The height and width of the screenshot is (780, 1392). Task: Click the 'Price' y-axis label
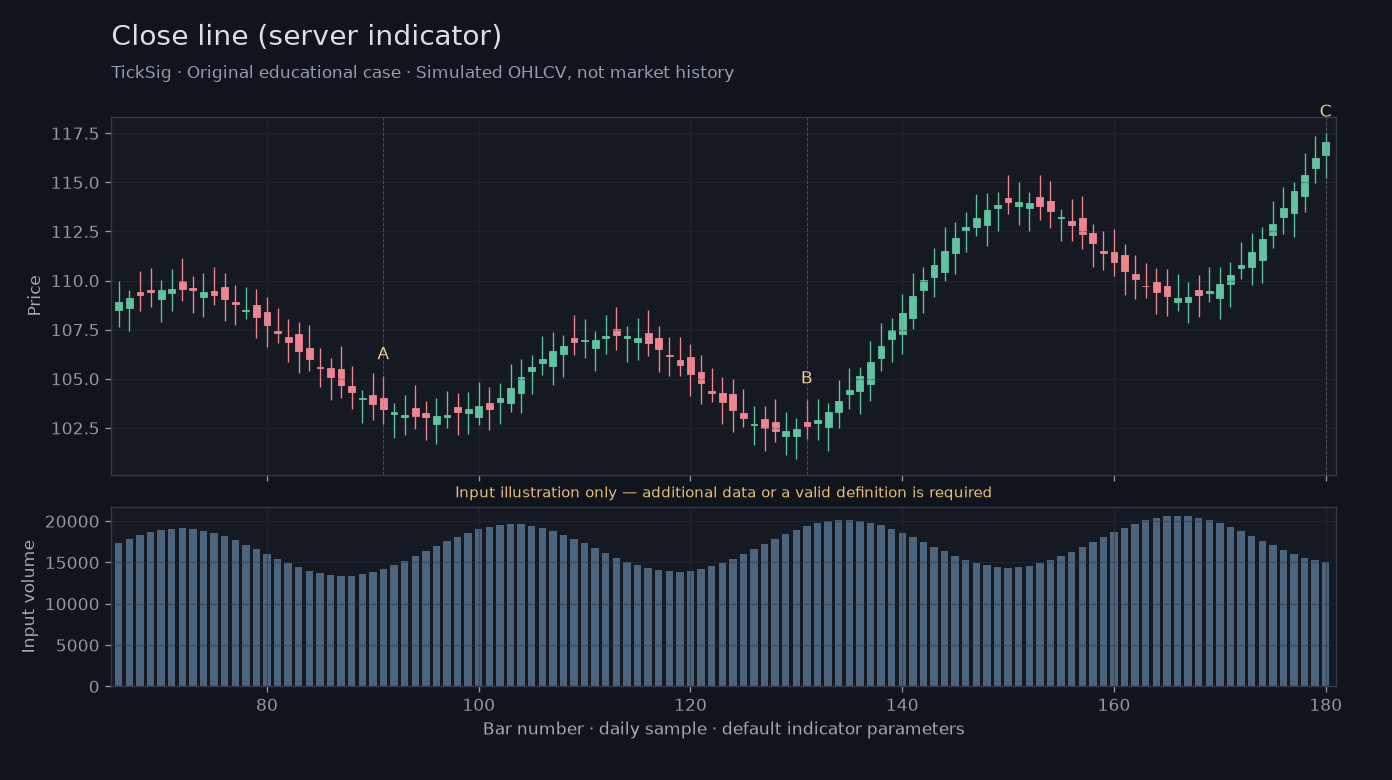[35, 295]
